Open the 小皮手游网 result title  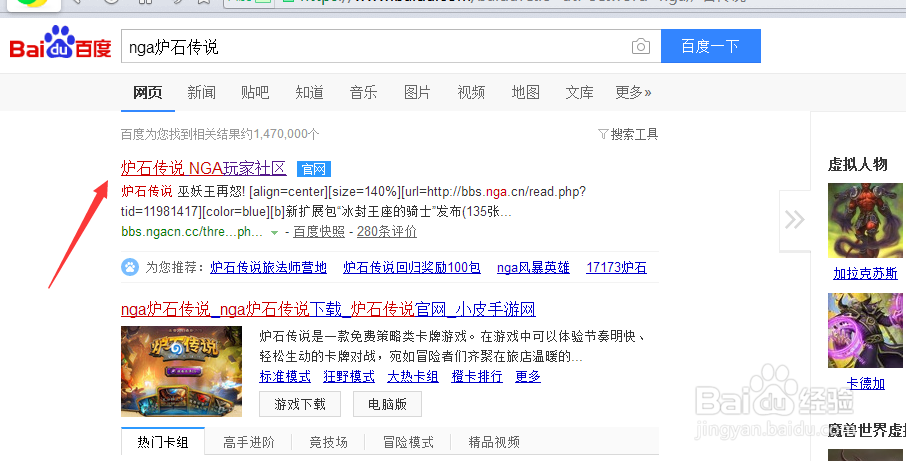[328, 310]
